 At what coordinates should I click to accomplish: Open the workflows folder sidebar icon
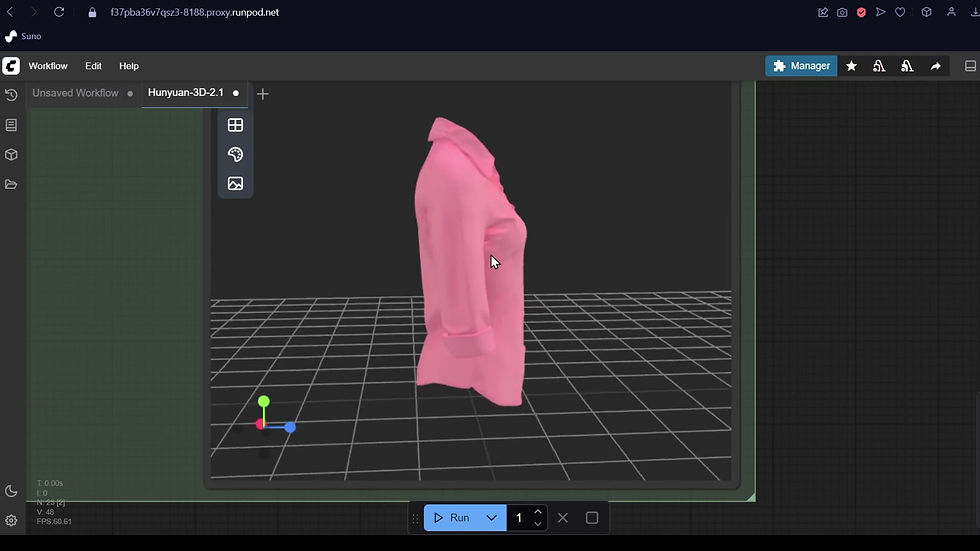coord(11,184)
